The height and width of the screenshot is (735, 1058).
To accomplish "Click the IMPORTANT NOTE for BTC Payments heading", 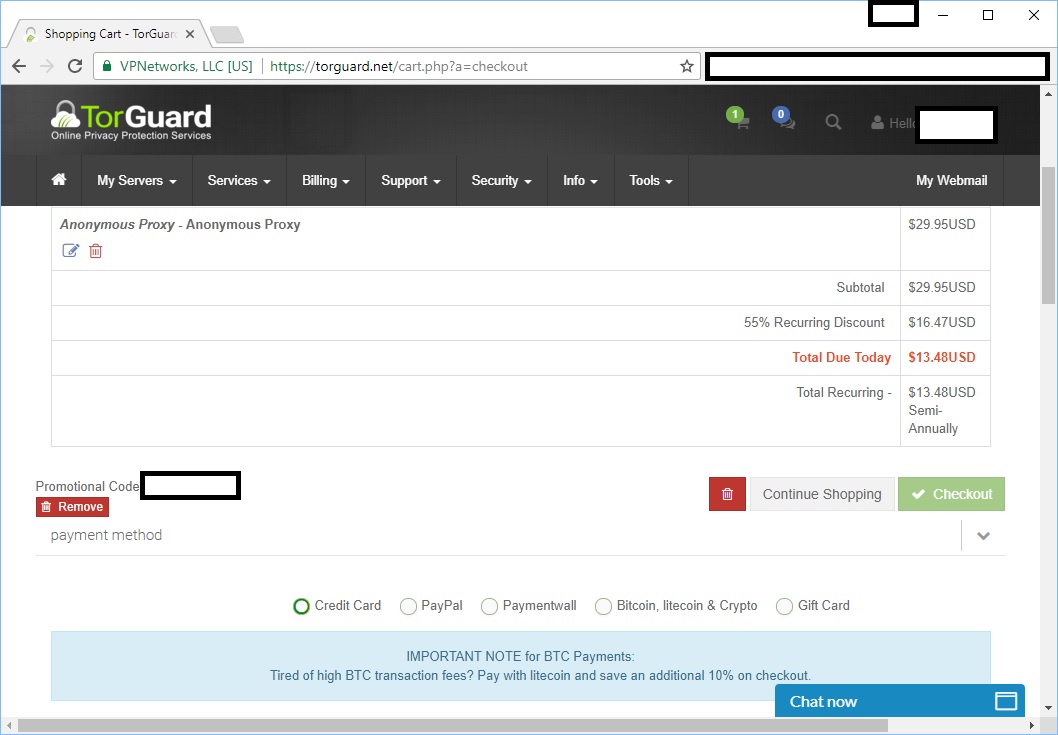I will coord(520,657).
